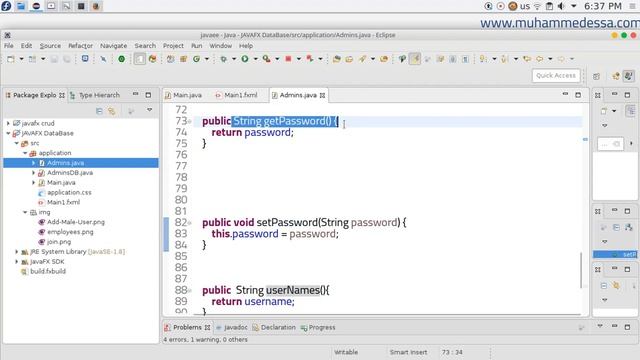The height and width of the screenshot is (360, 640).
Task: Switch to the Javadoc view tab
Action: coord(232,327)
